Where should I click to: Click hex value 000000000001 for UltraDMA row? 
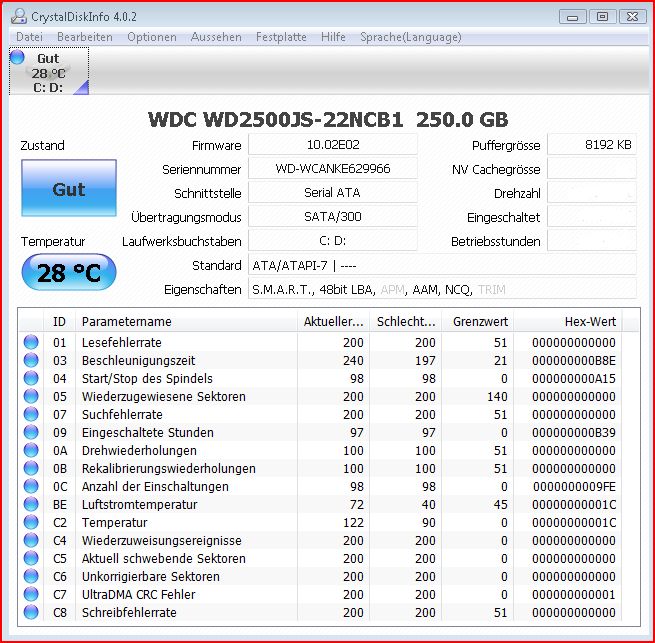(x=574, y=595)
